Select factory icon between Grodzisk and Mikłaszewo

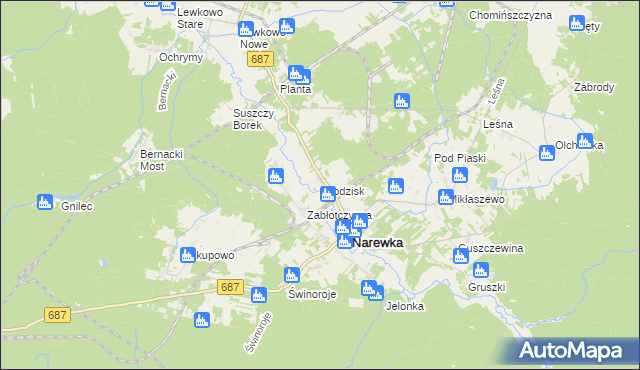tap(396, 186)
